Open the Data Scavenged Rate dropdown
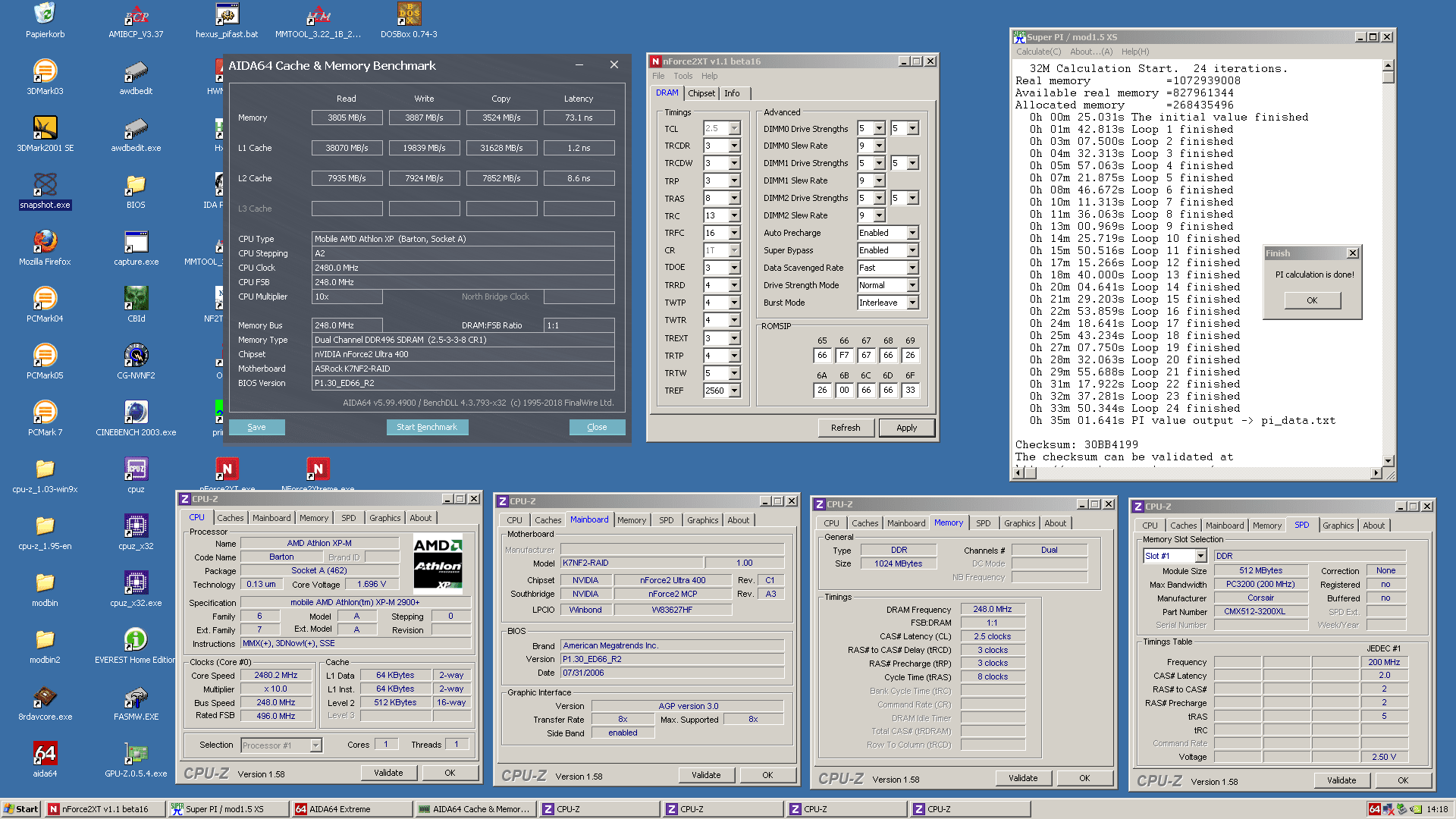Viewport: 1456px width, 819px height. (912, 268)
